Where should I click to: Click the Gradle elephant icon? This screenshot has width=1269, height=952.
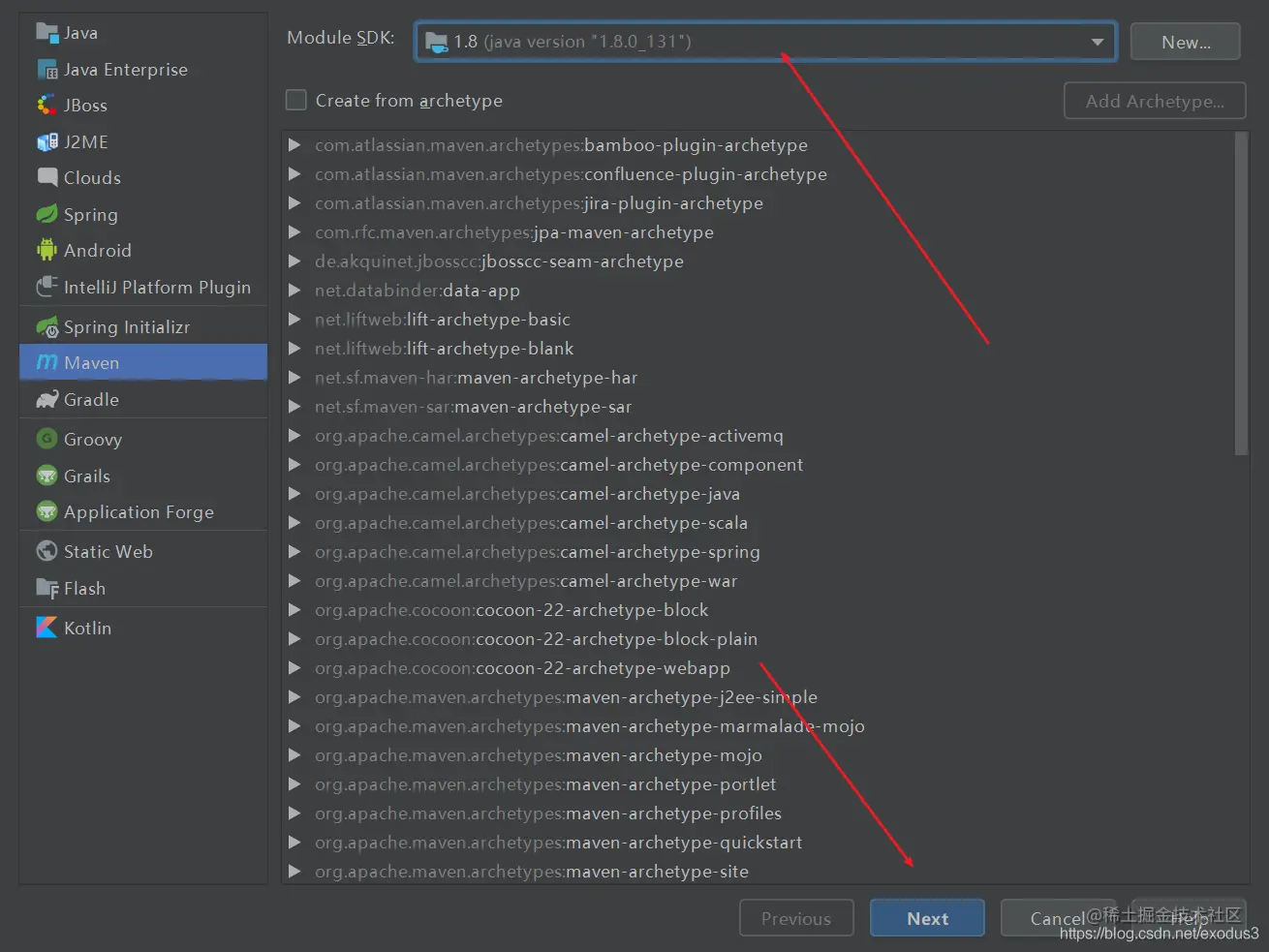tap(46, 400)
